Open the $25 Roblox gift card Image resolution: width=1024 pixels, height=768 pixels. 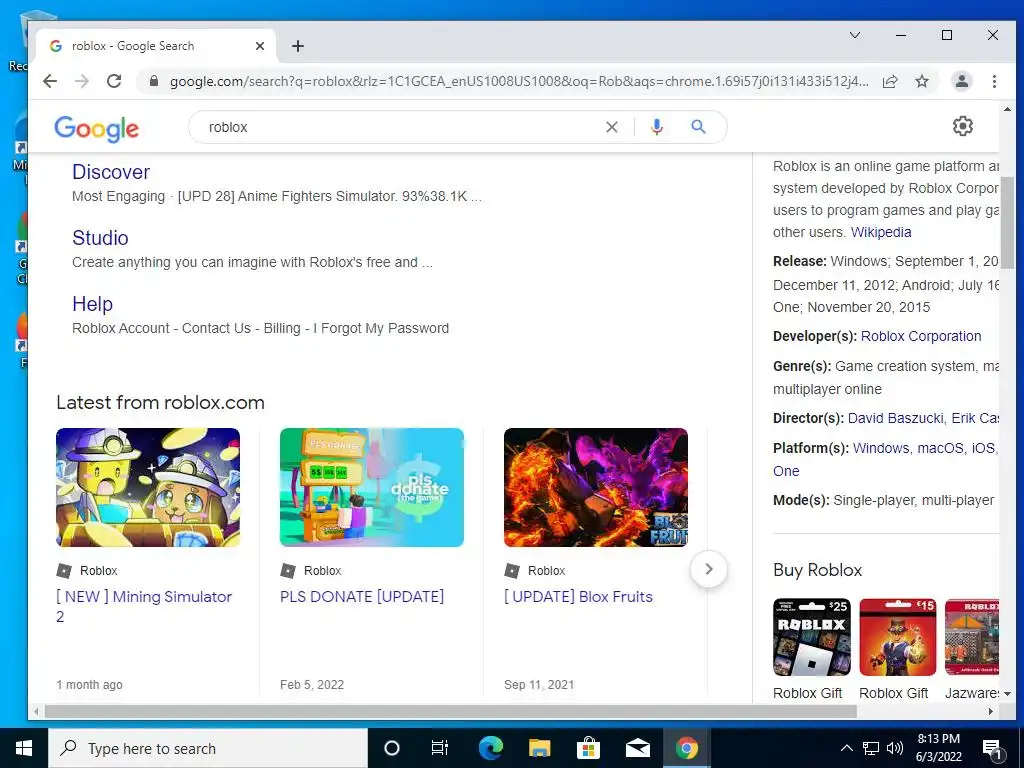[x=812, y=637]
